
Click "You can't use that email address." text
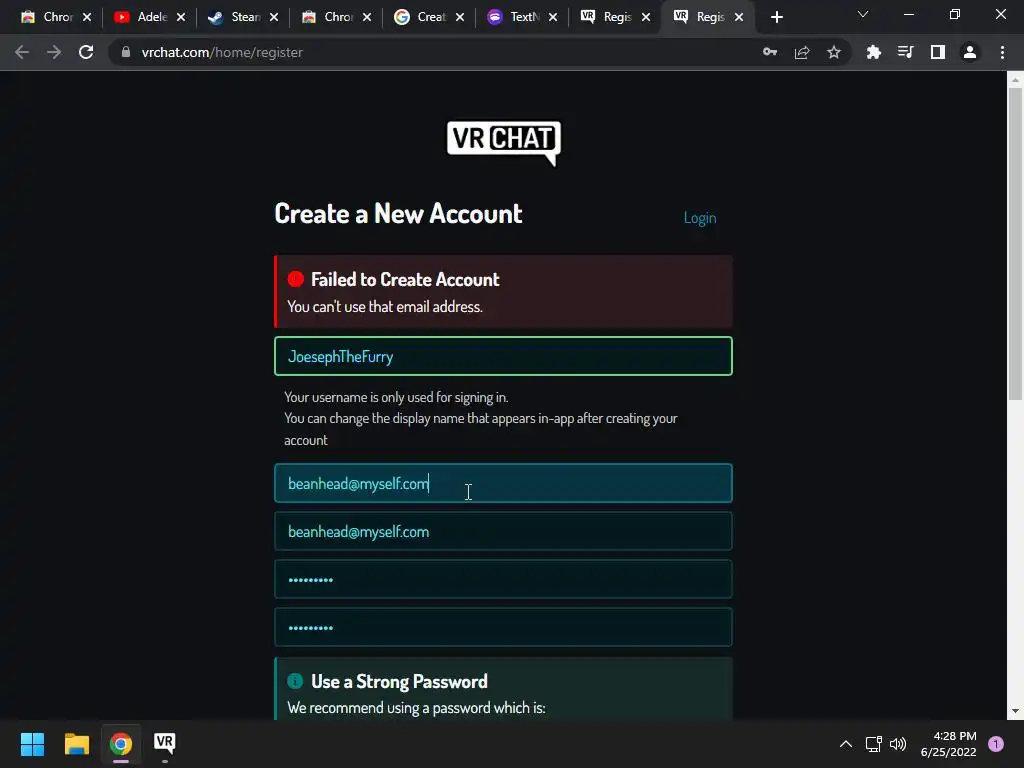click(385, 307)
